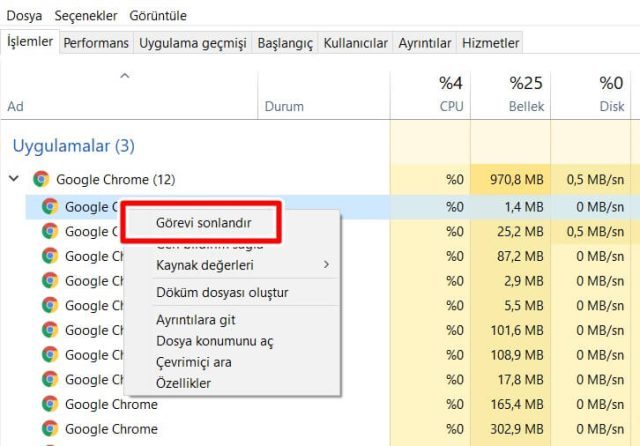Click the Google Chrome (12) parent icon
This screenshot has height=446, width=640.
pyautogui.click(x=41, y=179)
